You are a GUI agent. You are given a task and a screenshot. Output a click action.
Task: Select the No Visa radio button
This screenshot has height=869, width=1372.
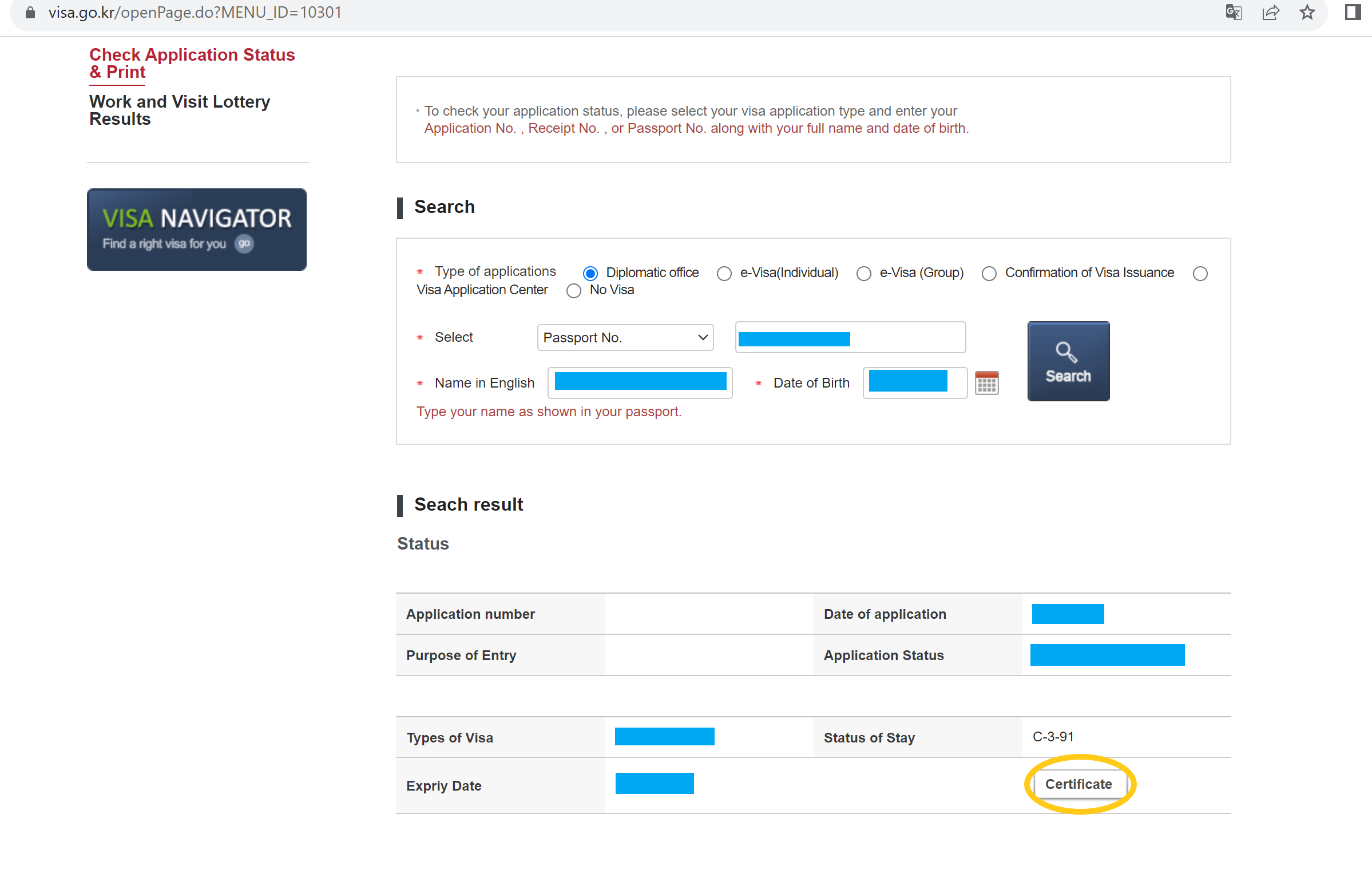pyautogui.click(x=574, y=291)
